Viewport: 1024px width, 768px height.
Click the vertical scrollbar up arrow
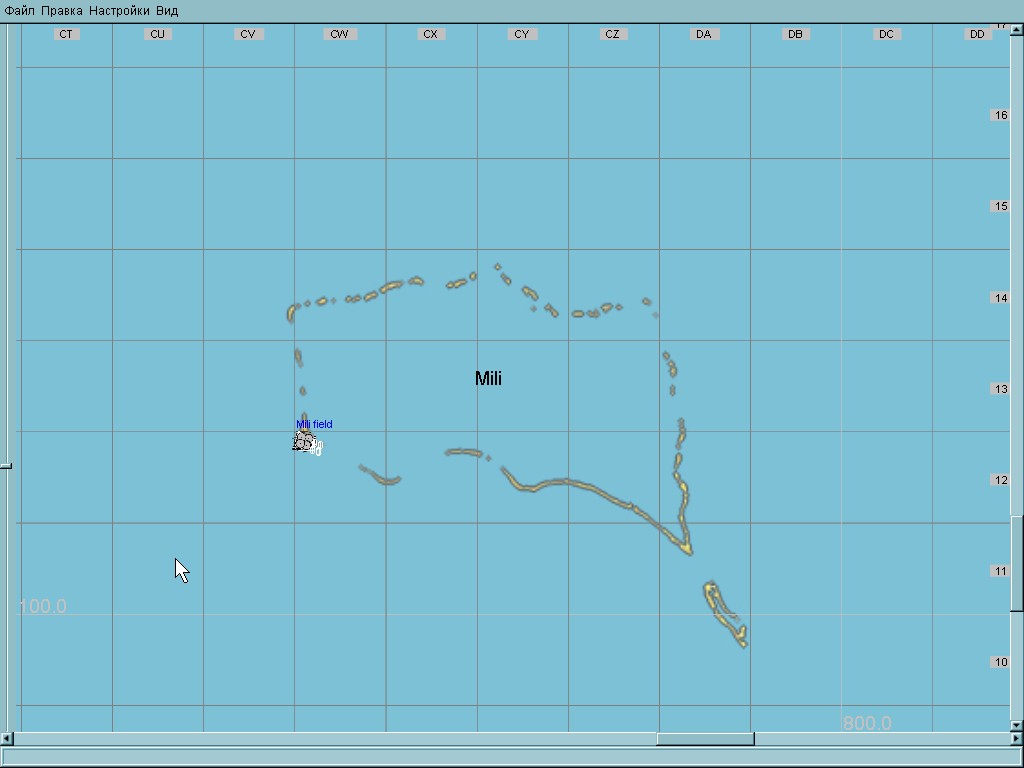click(x=1016, y=30)
